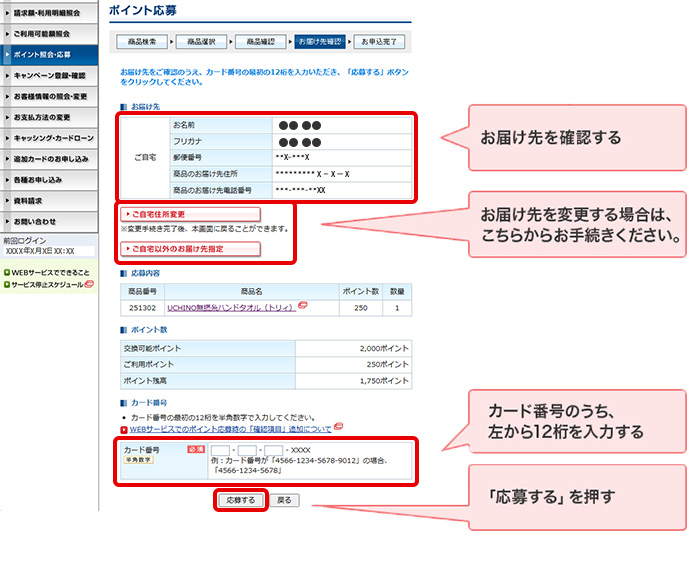Image resolution: width=687 pixels, height=572 pixels.
Task: Open ポイント照会・応募 in the side menu
Action: pyautogui.click(x=52, y=54)
